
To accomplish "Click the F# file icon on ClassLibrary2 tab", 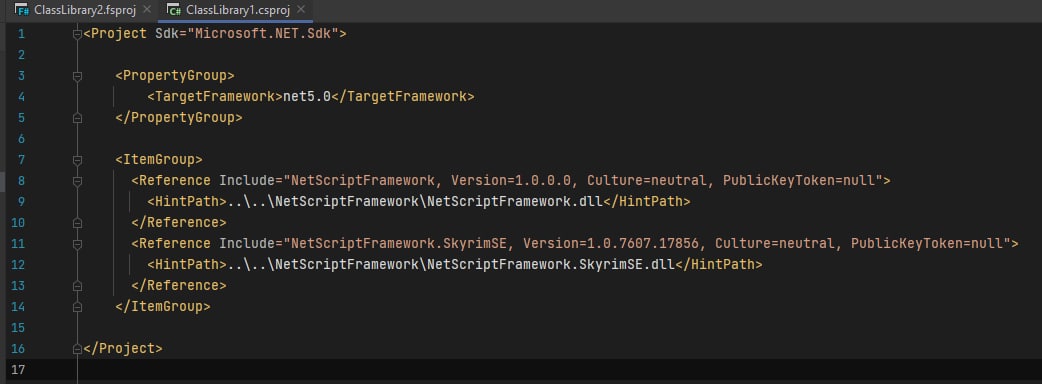I will point(22,10).
